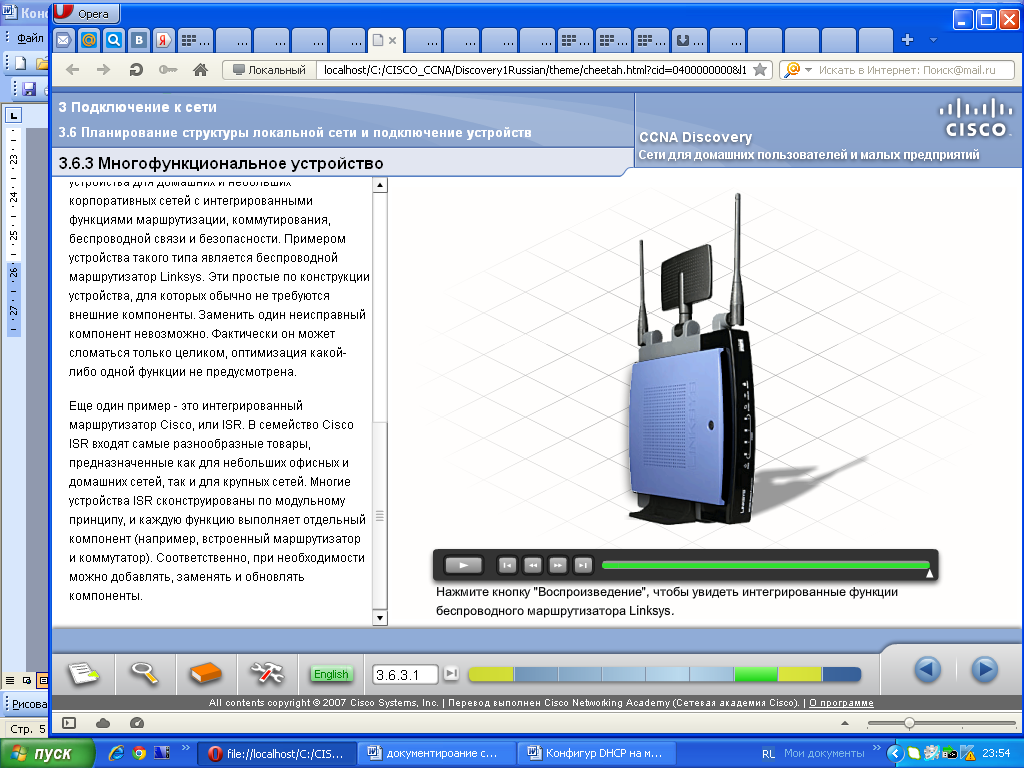Image resolution: width=1024 pixels, height=768 pixels.
Task: Fast-forward the animation
Action: (558, 566)
